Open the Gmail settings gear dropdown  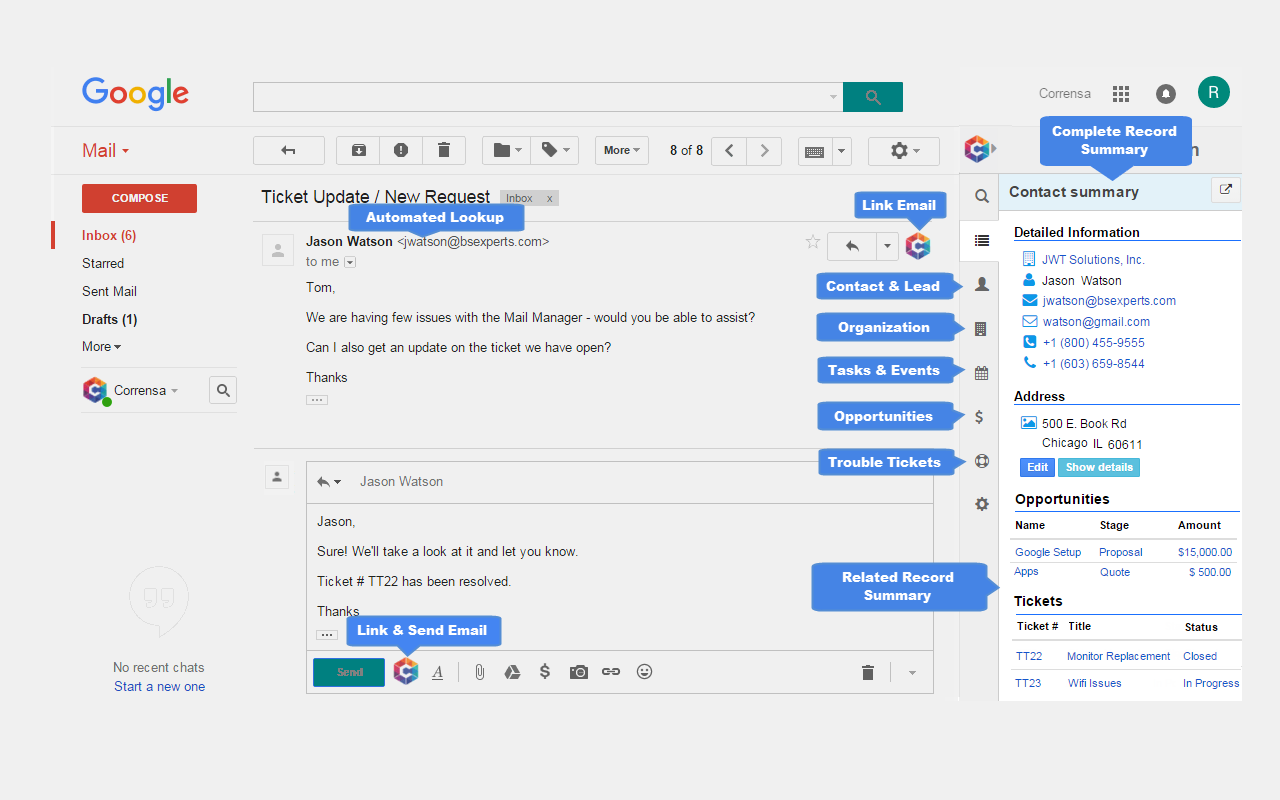click(x=904, y=150)
